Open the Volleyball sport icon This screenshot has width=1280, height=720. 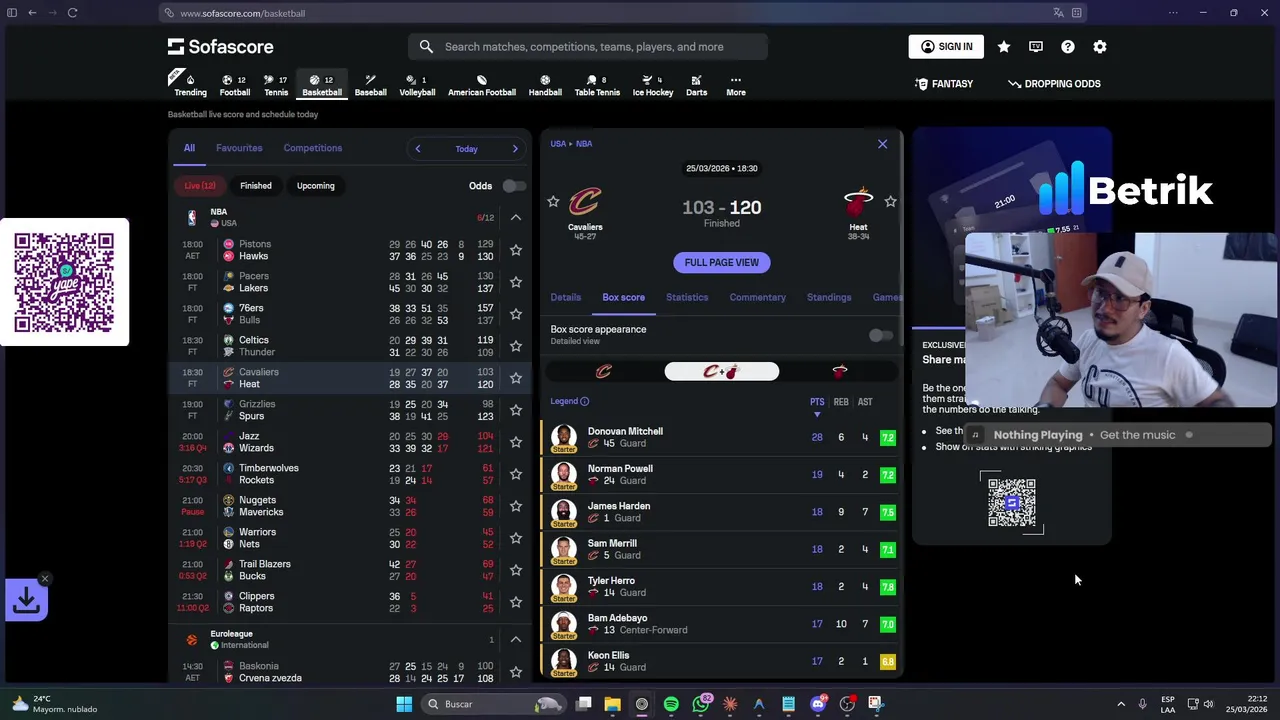417,85
